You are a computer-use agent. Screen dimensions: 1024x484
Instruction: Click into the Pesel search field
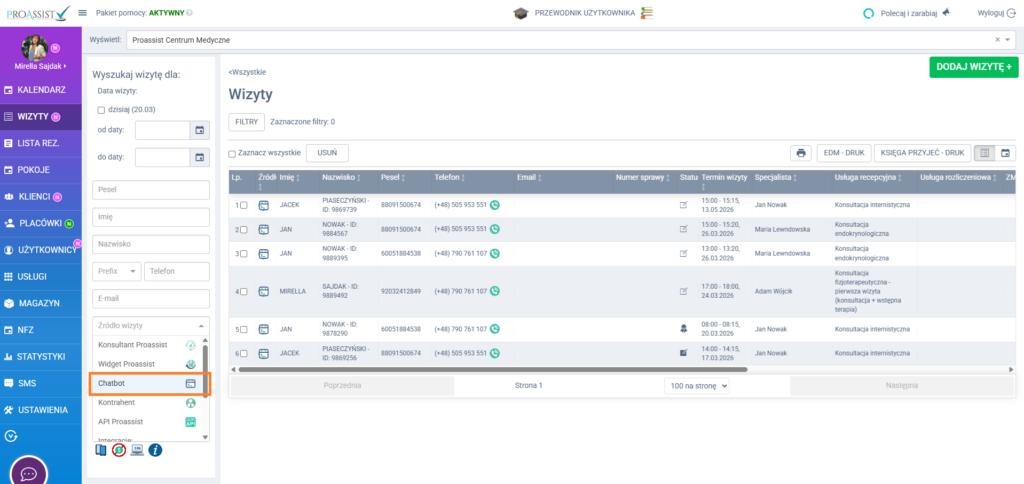150,190
